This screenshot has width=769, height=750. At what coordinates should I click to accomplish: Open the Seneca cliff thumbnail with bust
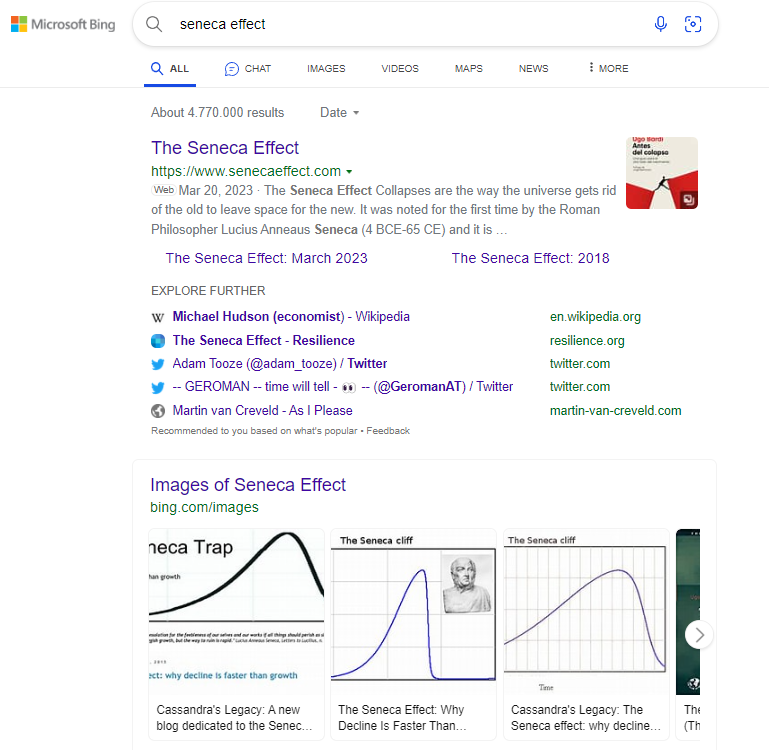tap(412, 612)
